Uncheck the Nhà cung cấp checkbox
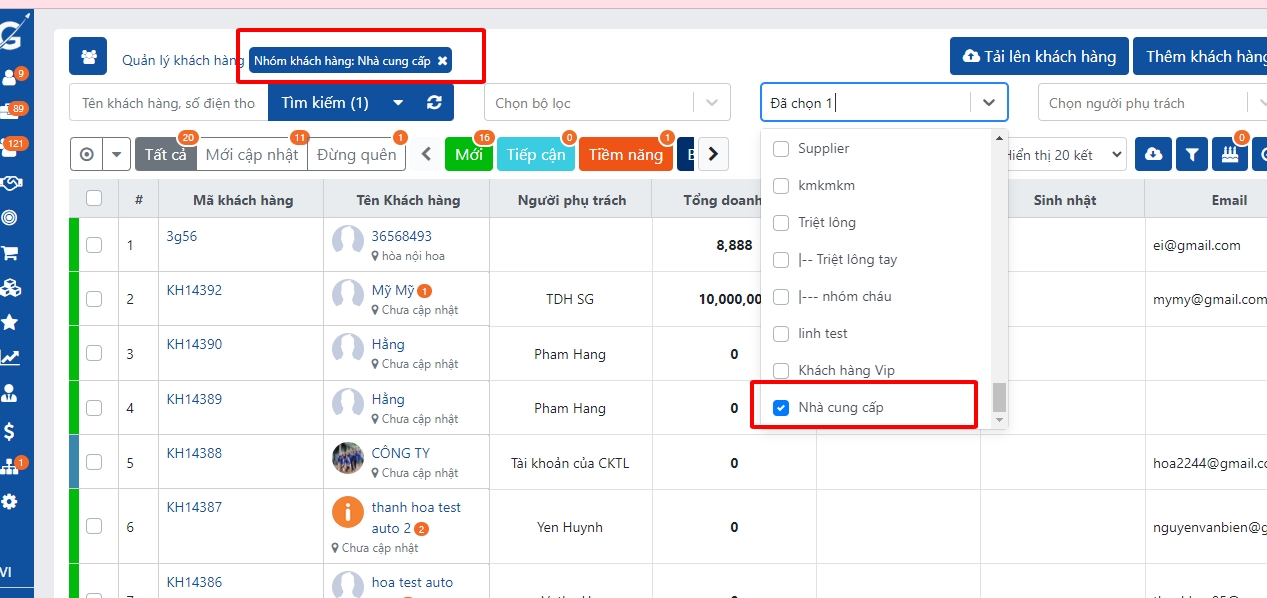1267x598 pixels. pyautogui.click(x=782, y=407)
